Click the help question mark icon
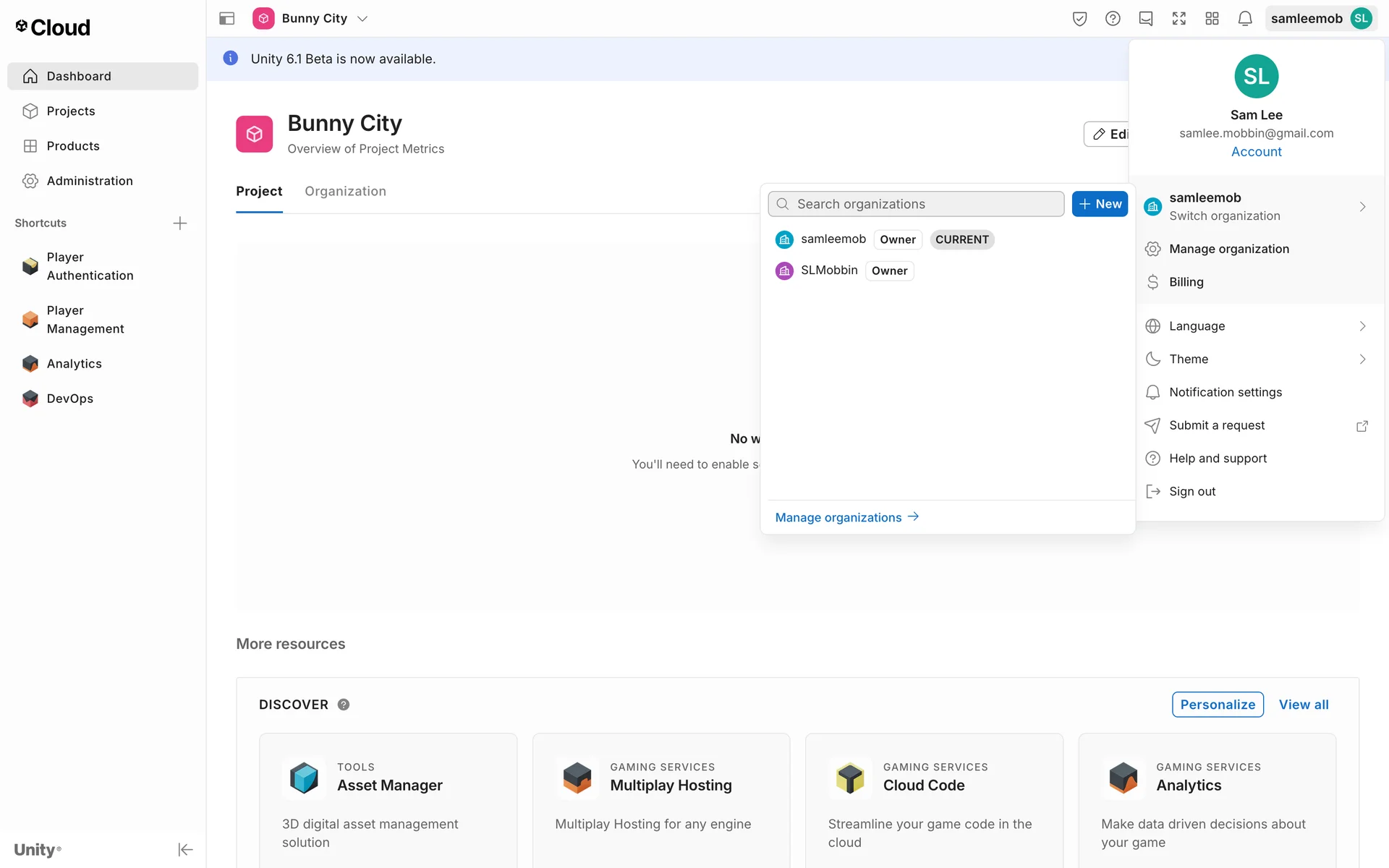 pos(1113,19)
